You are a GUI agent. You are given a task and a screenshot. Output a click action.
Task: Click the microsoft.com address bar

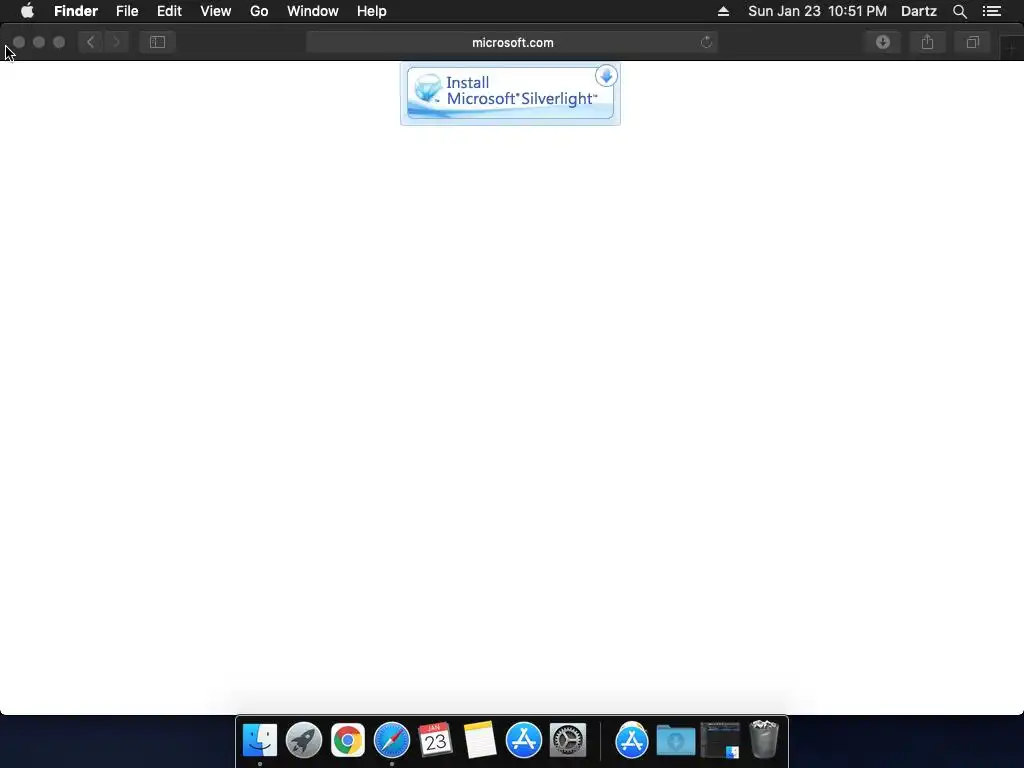tap(512, 42)
